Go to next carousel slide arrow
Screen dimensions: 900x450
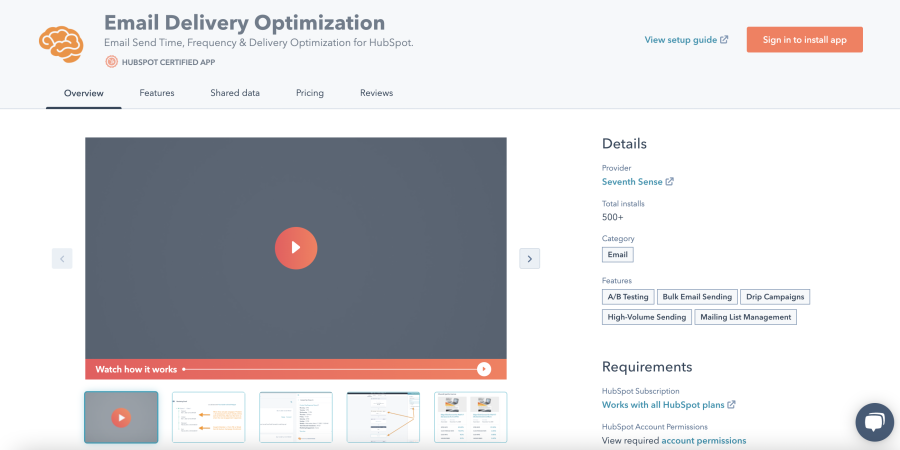tap(529, 259)
